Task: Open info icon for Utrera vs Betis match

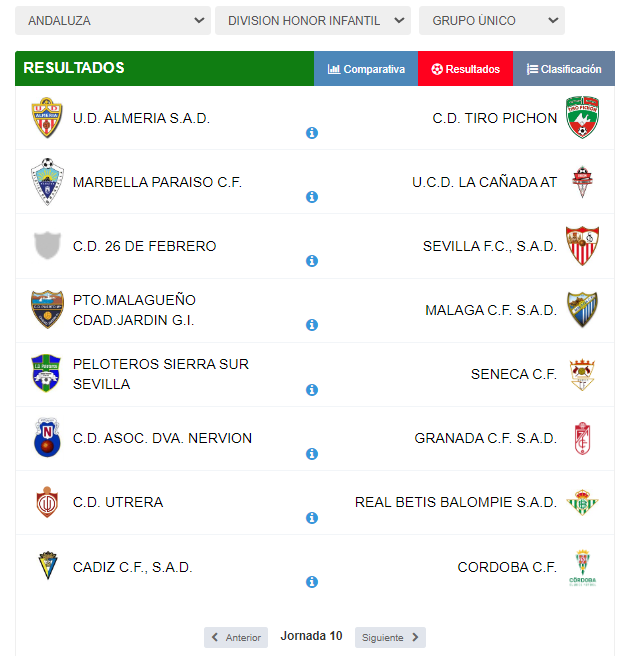Action: click(312, 518)
